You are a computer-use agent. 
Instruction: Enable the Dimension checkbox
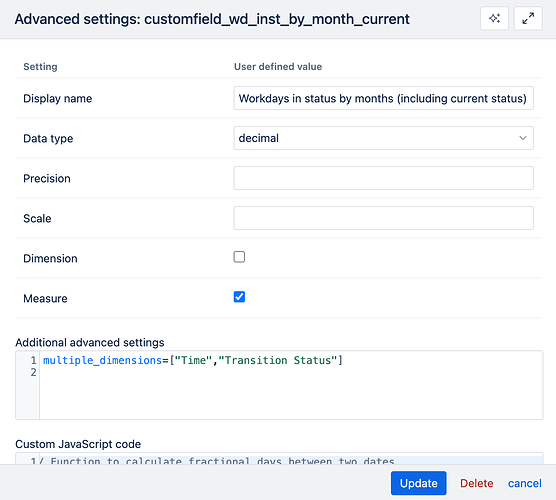(239, 257)
